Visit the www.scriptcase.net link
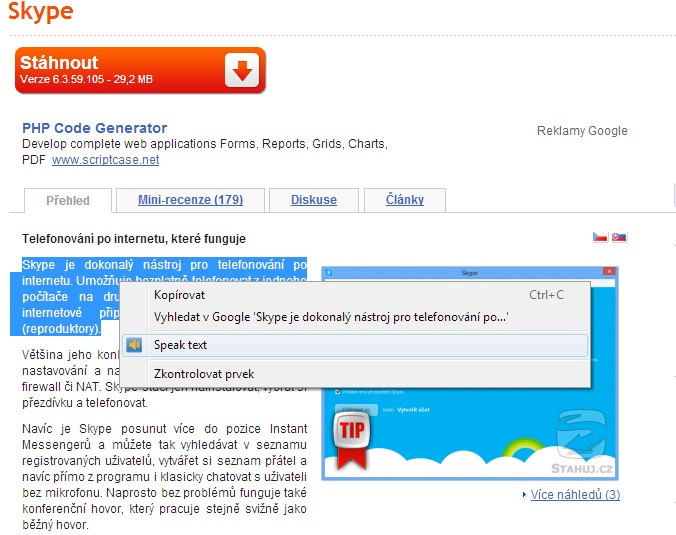 [106, 160]
